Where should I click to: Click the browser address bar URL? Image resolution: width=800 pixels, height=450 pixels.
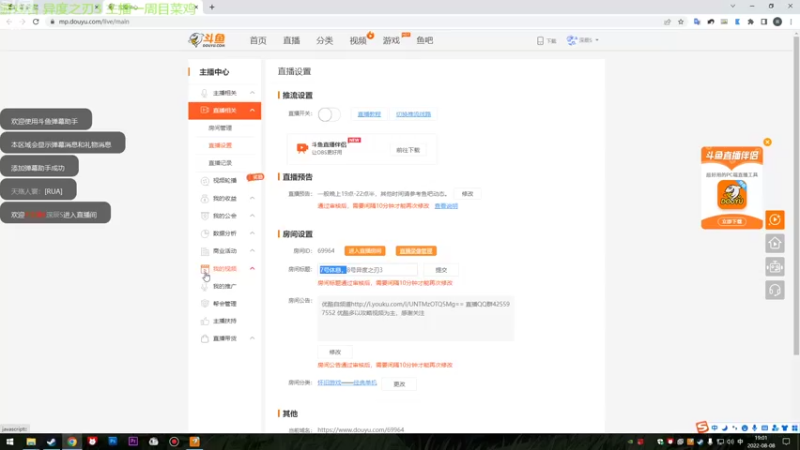(94, 21)
